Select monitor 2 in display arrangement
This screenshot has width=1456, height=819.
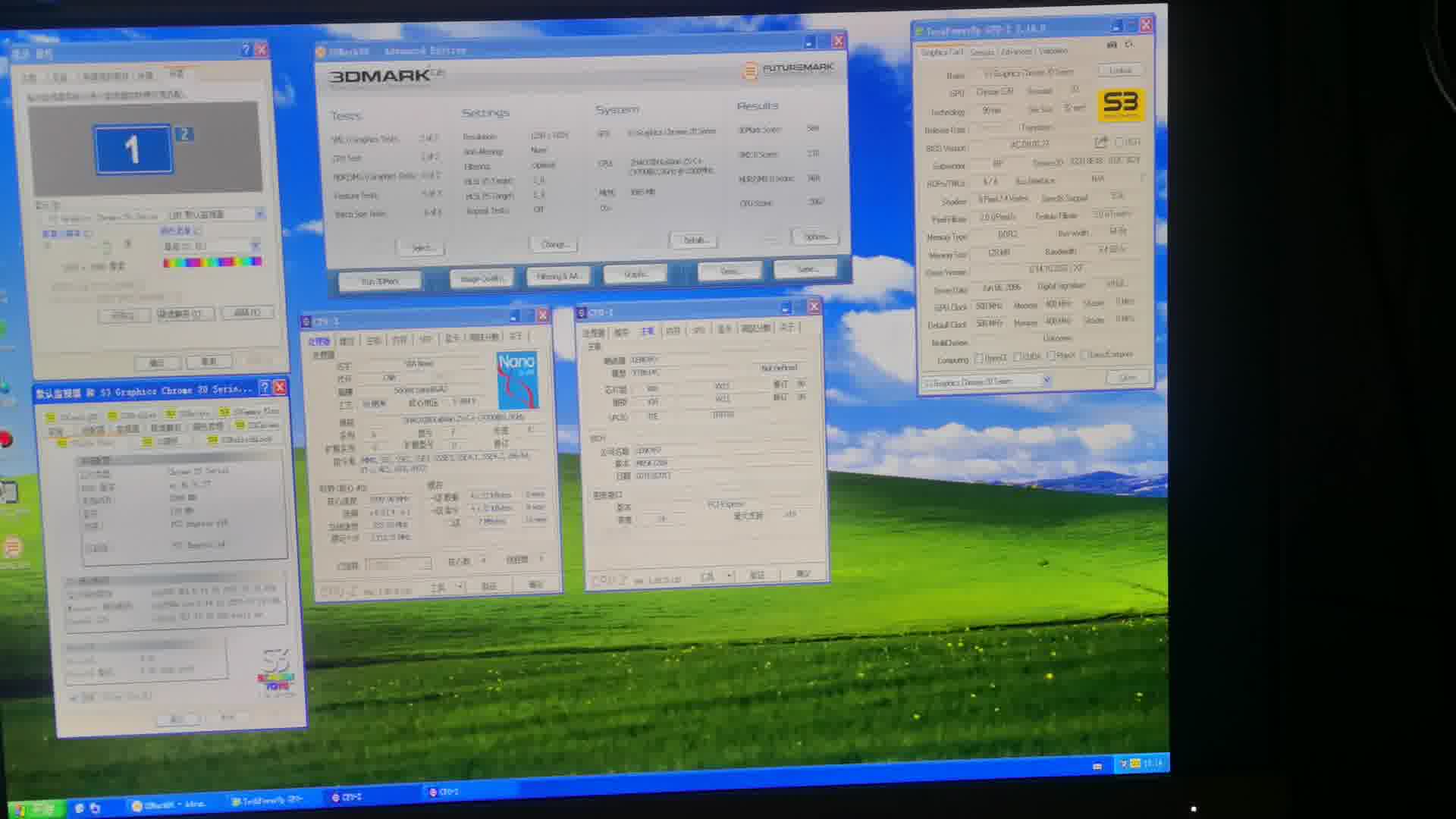click(184, 135)
